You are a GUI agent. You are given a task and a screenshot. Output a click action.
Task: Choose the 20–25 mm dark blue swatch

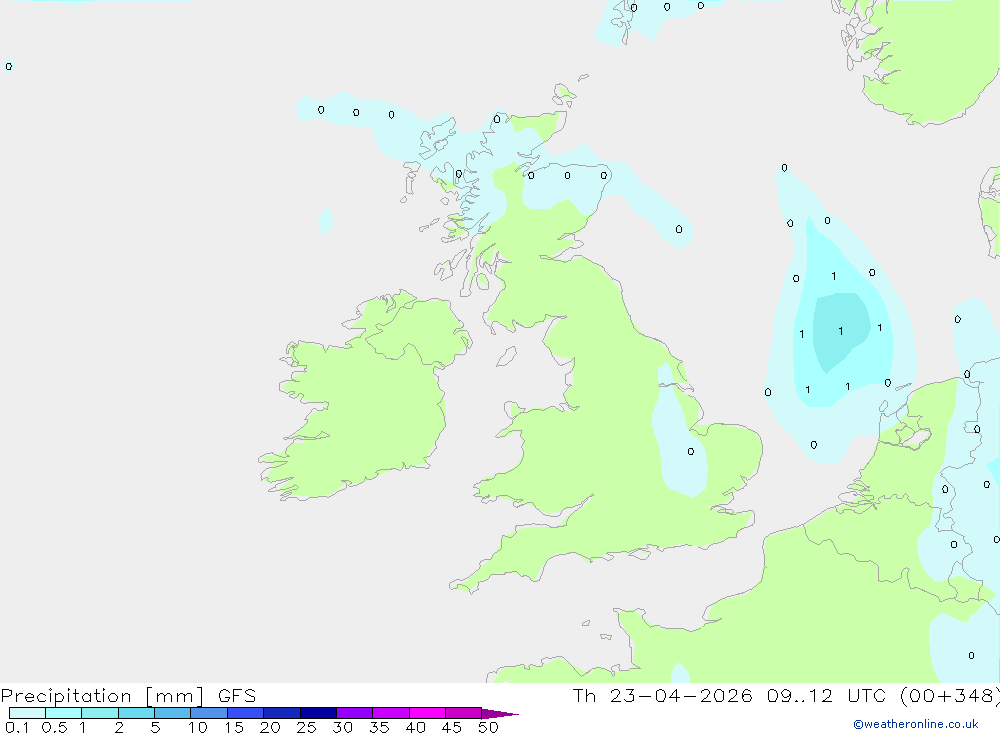[282, 713]
